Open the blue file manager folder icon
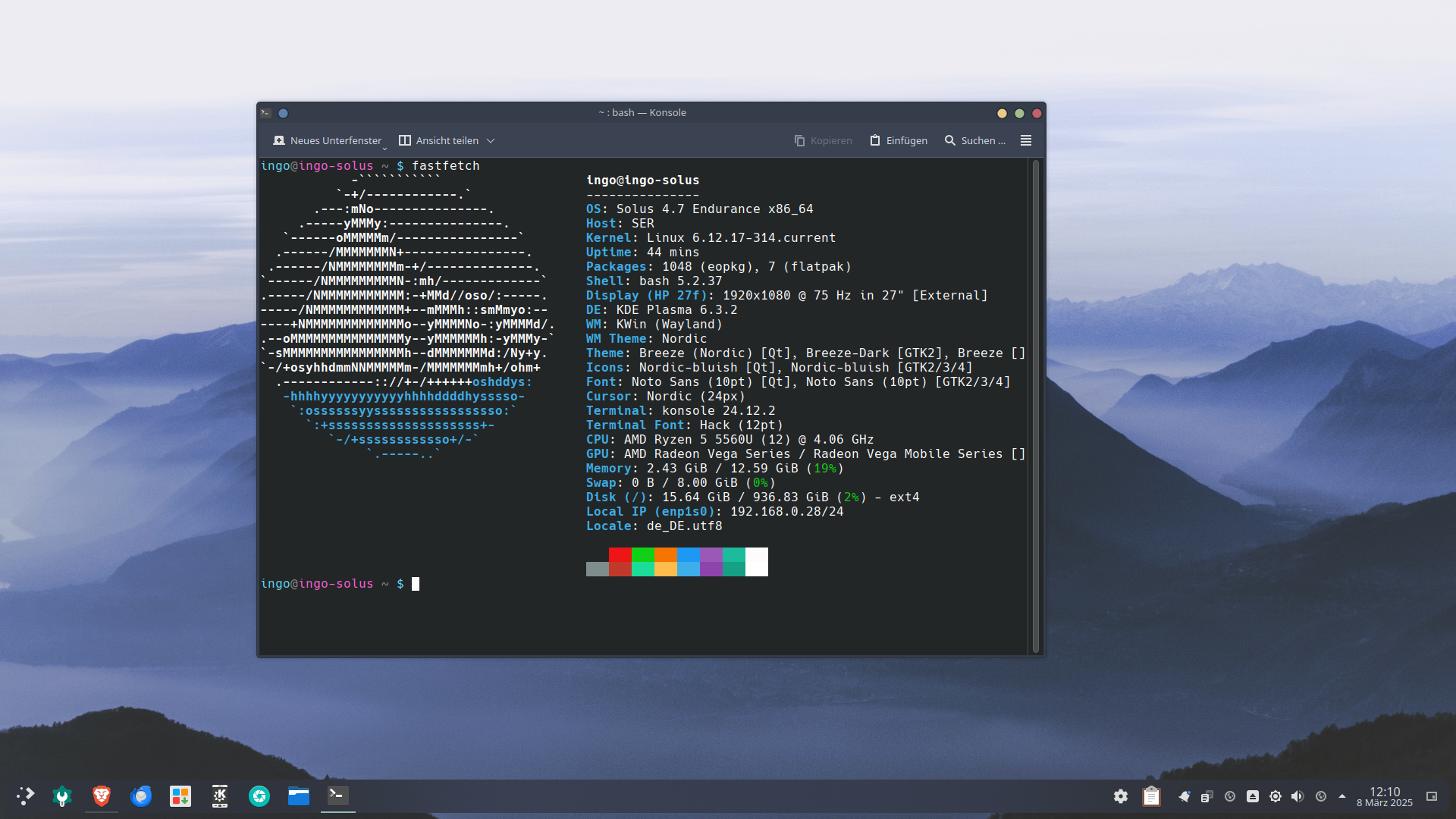The image size is (1456, 819). click(299, 795)
